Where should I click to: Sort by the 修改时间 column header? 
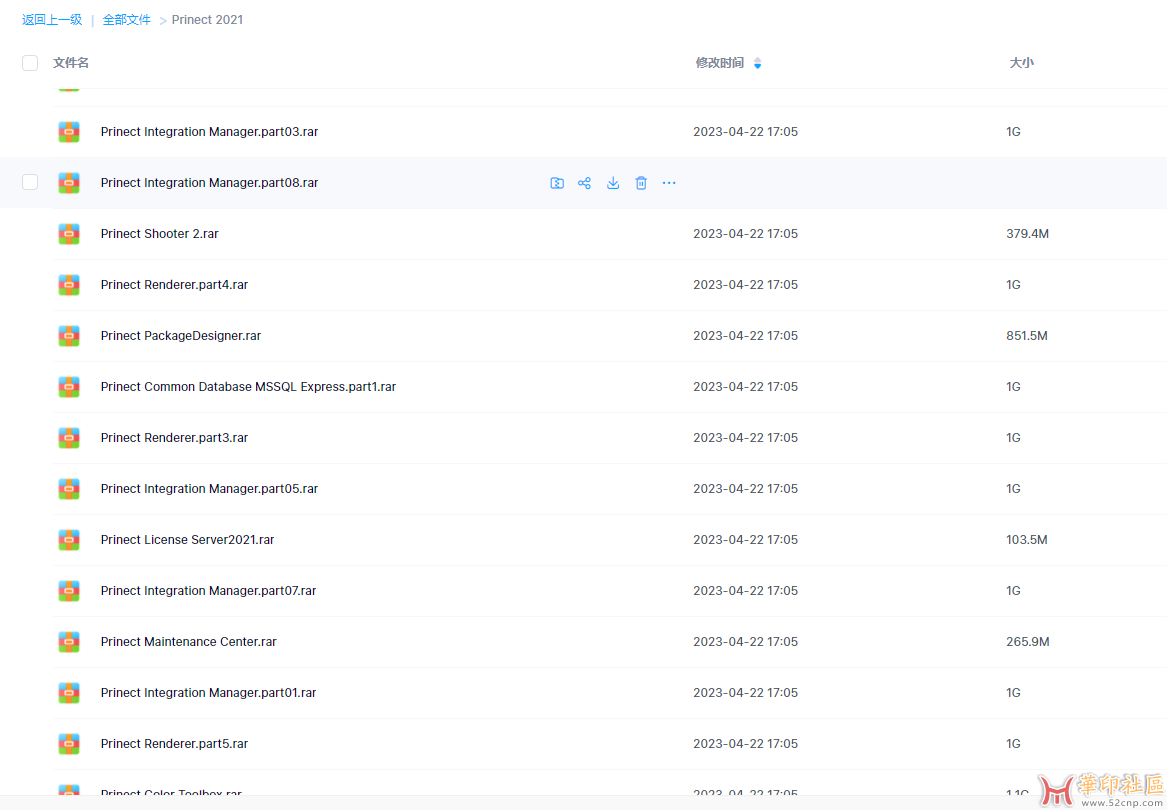pos(720,63)
